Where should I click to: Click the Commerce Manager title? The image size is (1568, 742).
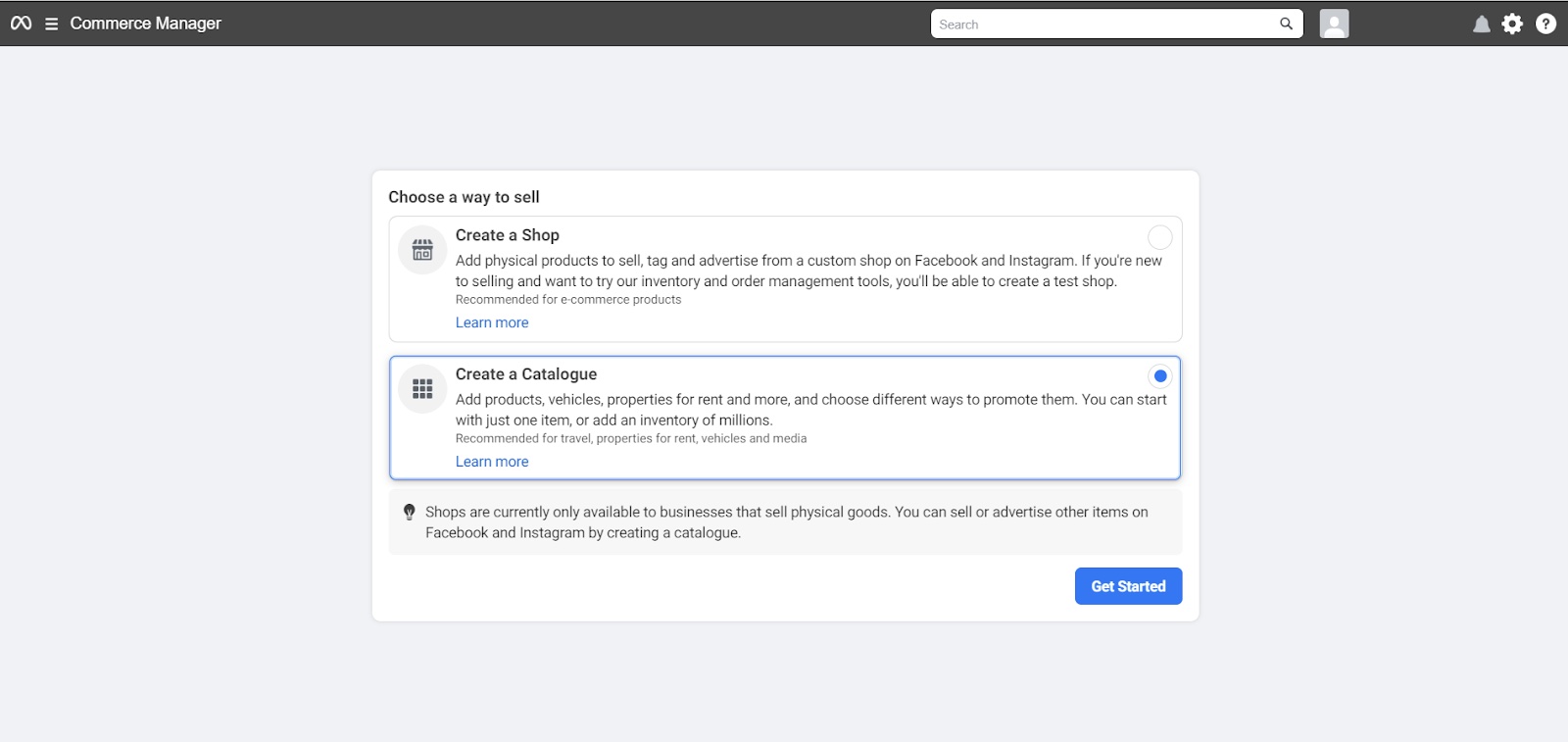(145, 24)
